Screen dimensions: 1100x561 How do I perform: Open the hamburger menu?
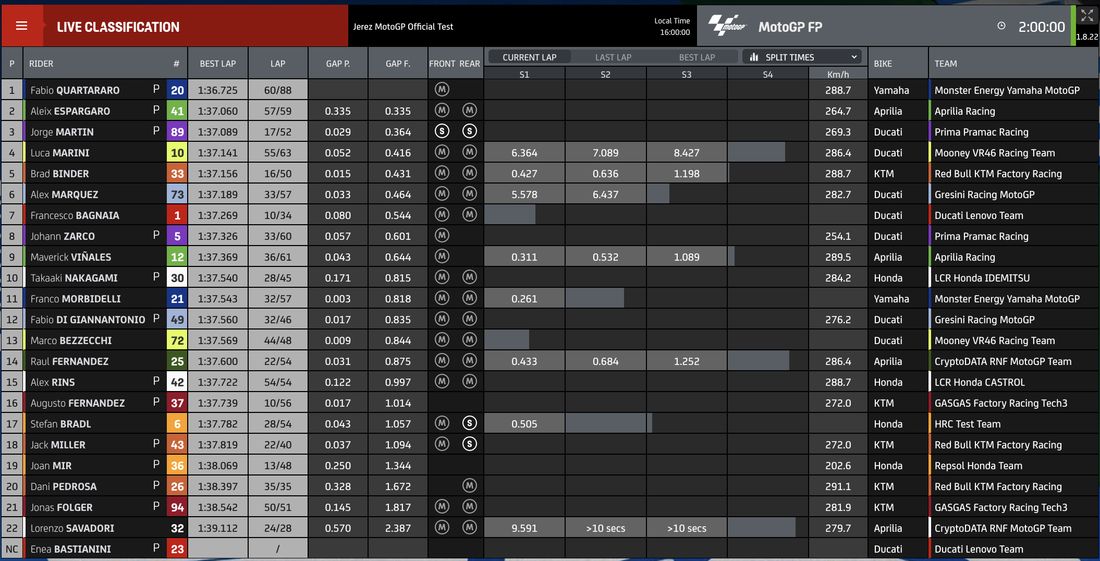21,26
